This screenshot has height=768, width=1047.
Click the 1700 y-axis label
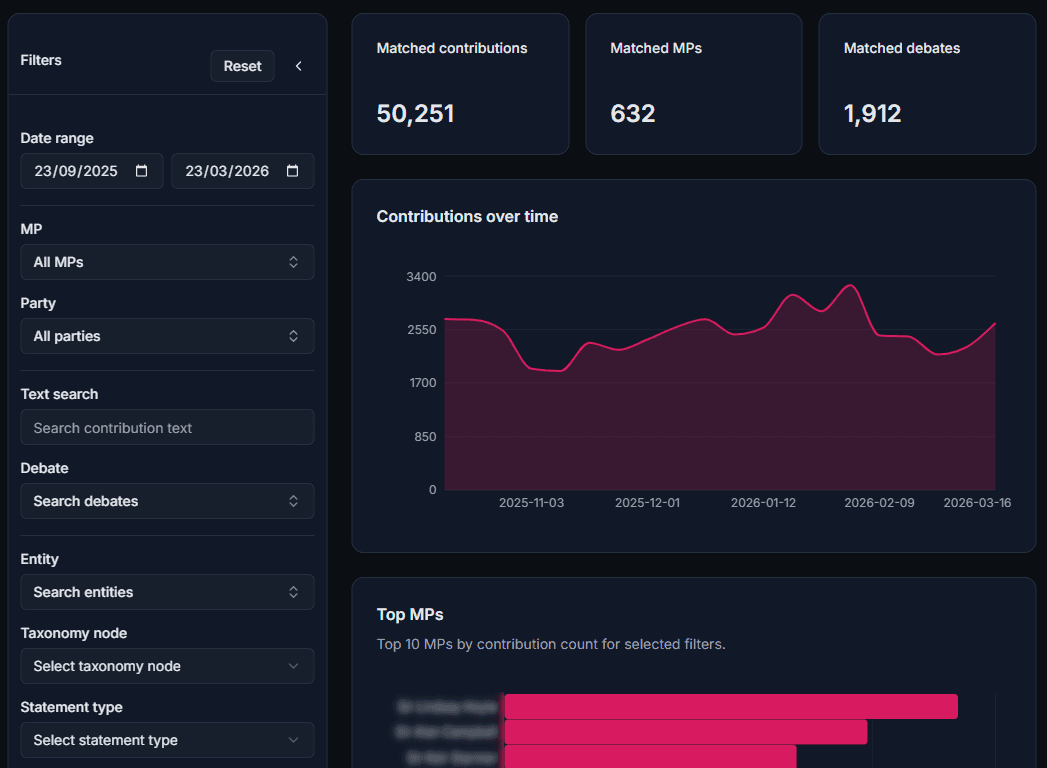[x=423, y=383]
